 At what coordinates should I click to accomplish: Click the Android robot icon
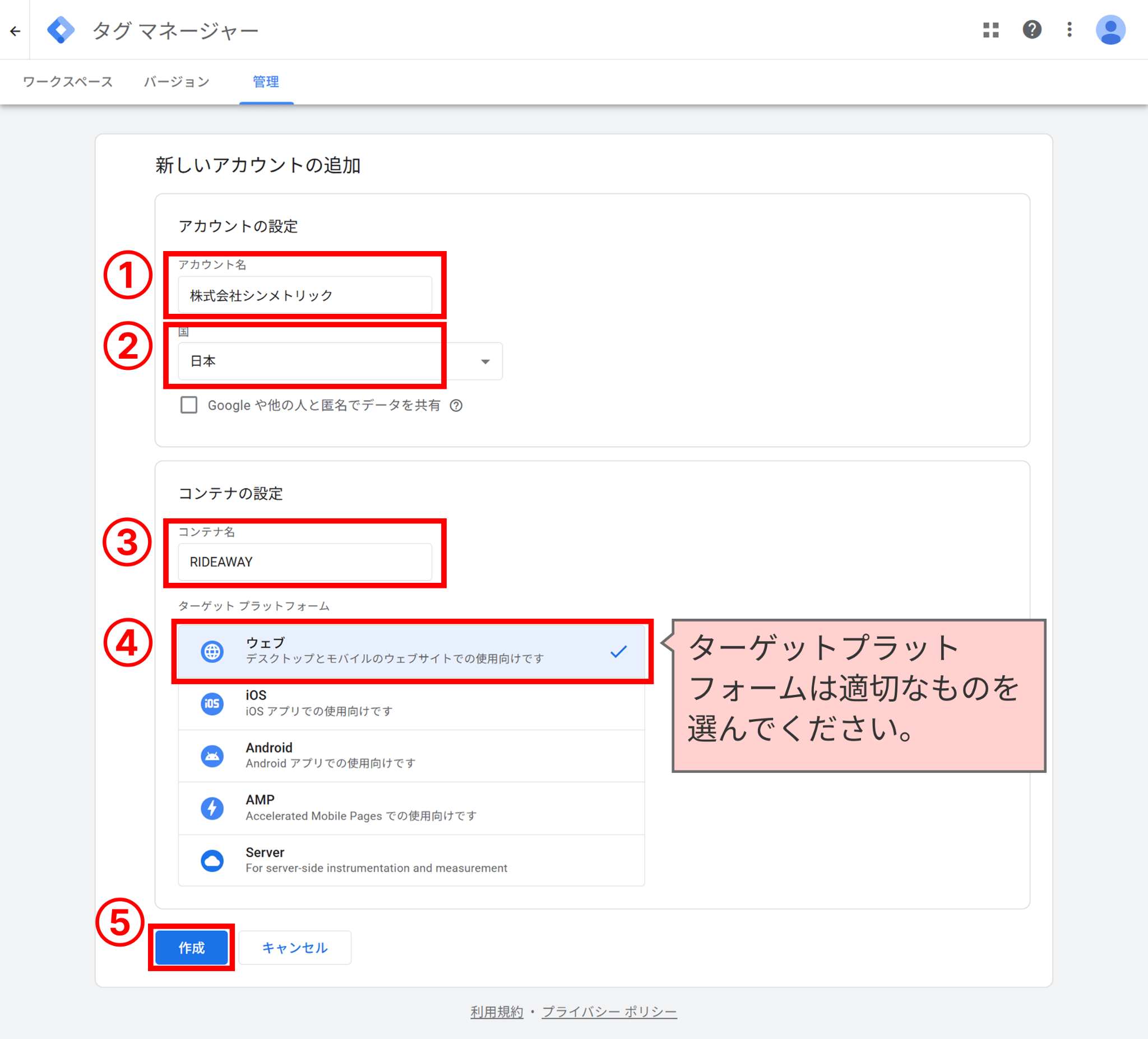click(x=211, y=755)
